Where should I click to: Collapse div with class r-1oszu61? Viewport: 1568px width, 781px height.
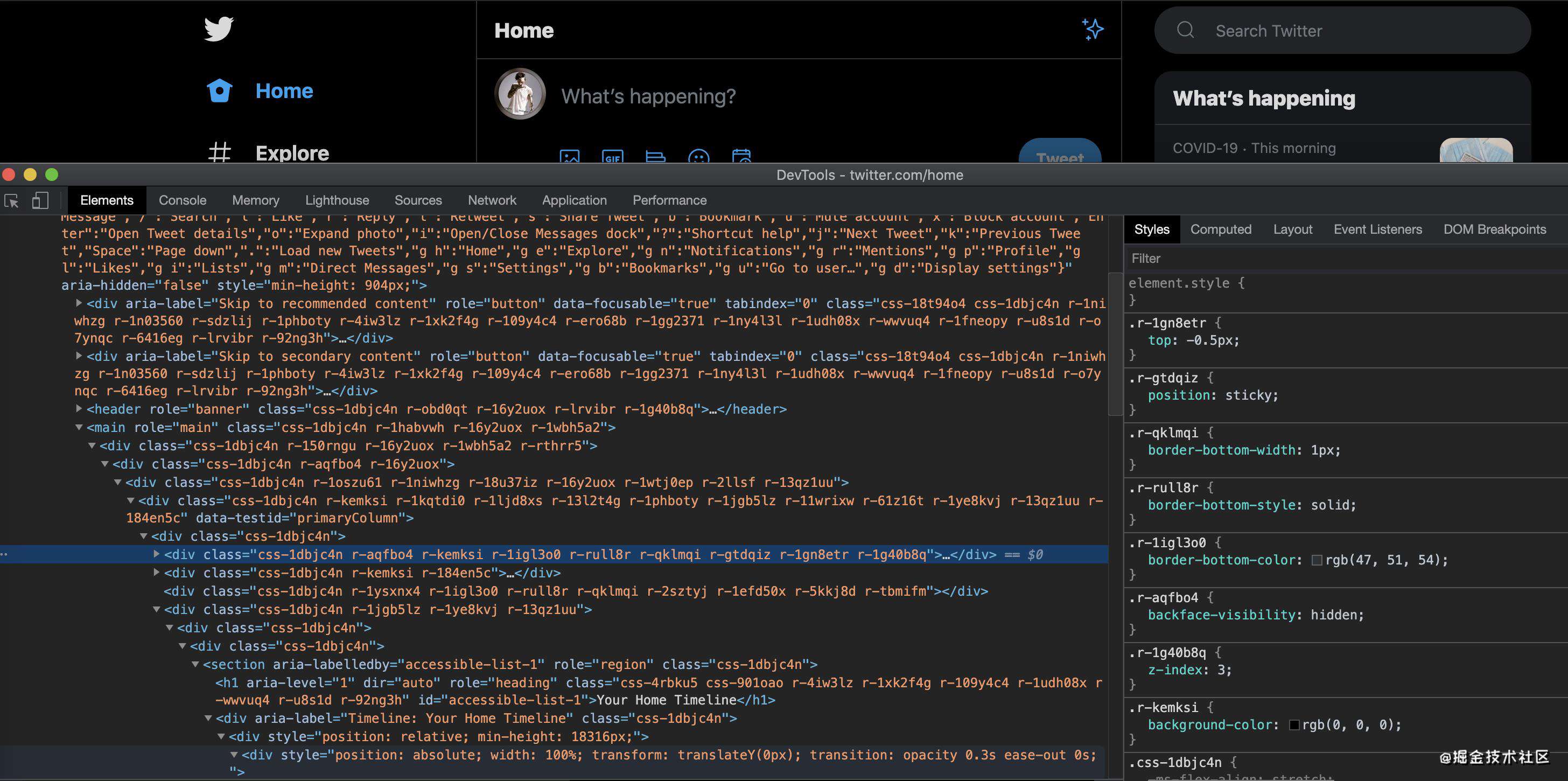(118, 482)
